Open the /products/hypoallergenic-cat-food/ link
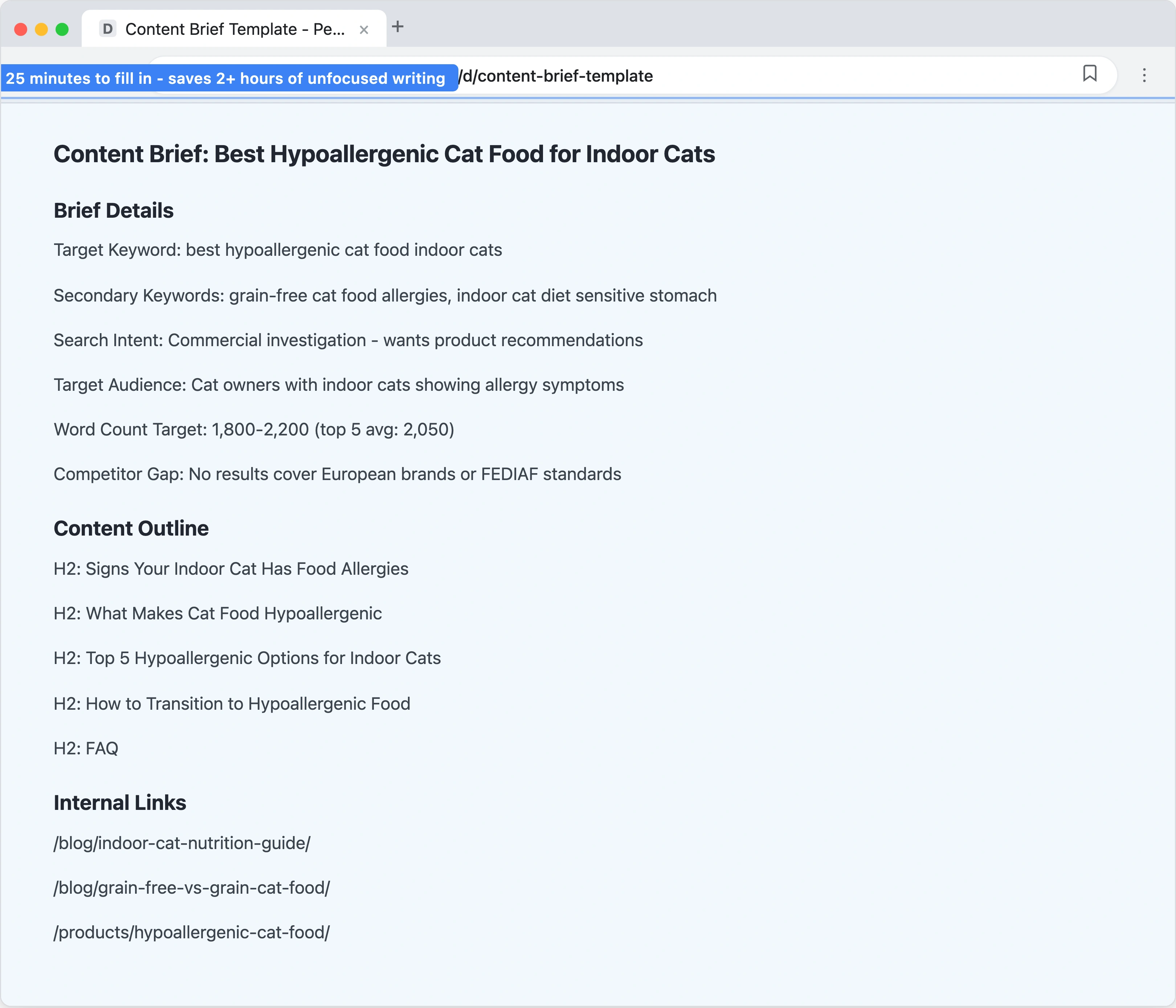The image size is (1176, 1008). coord(192,932)
